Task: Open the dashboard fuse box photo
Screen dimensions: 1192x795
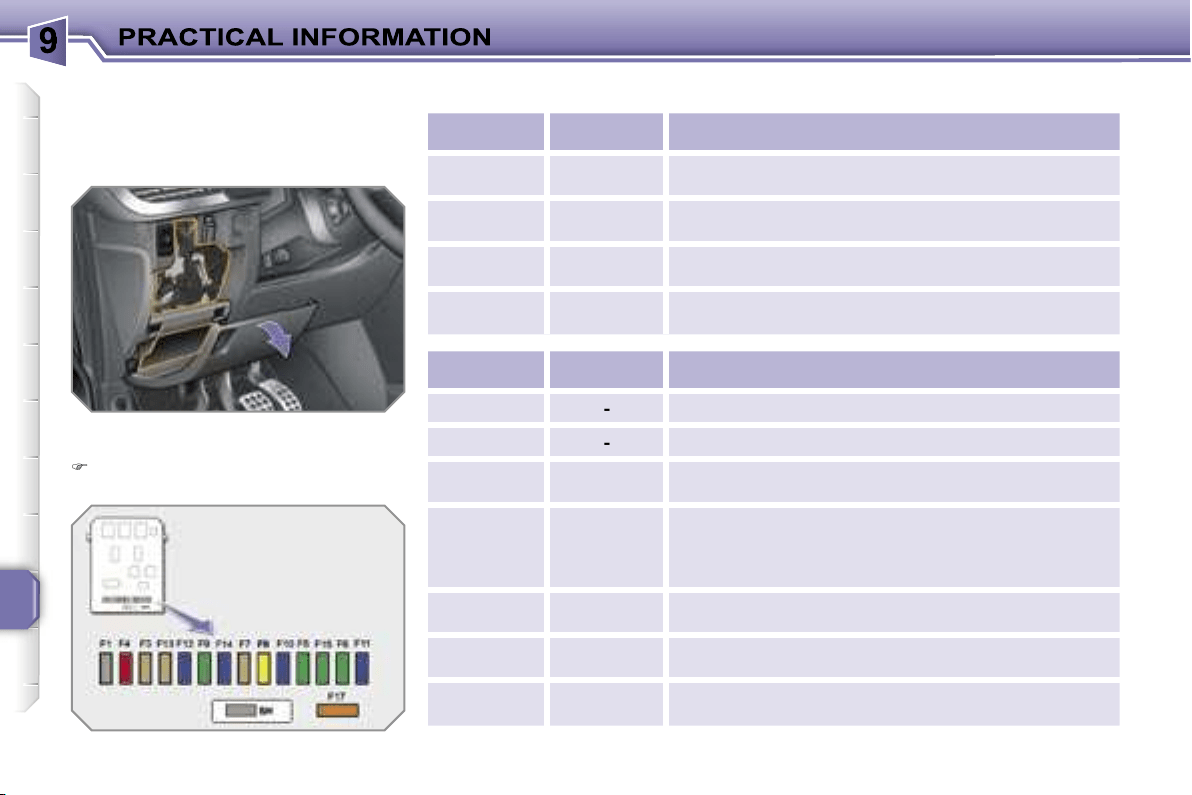Action: 238,299
